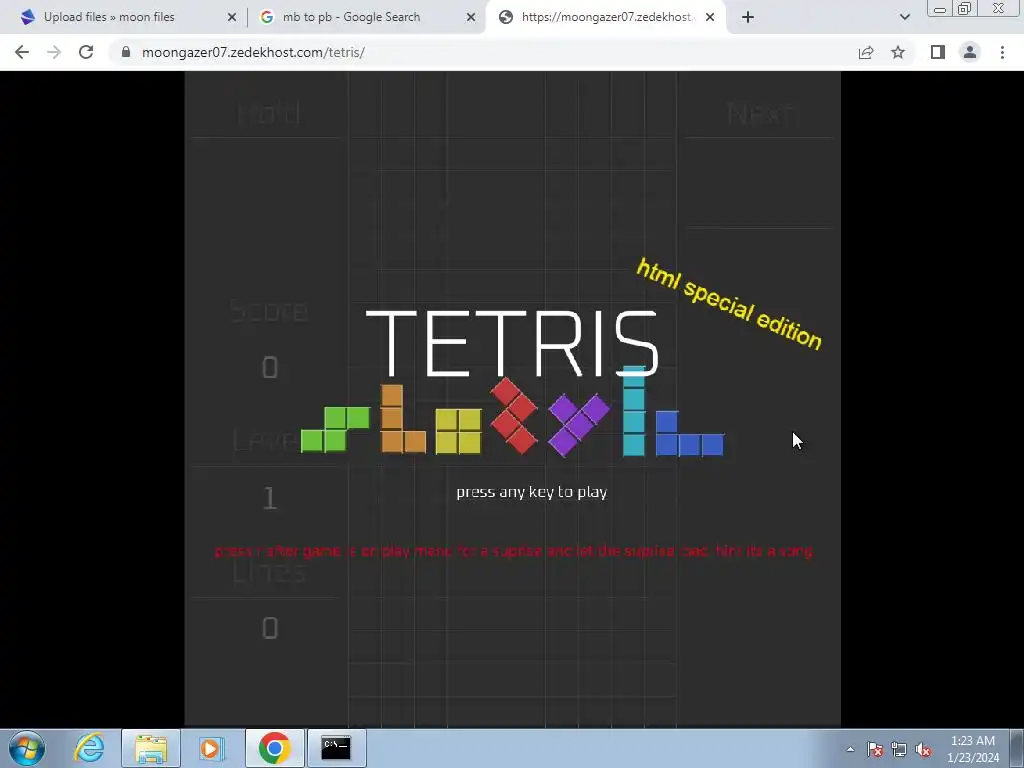This screenshot has width=1024, height=768.
Task: Open Windows Explorer from the taskbar
Action: click(x=151, y=748)
